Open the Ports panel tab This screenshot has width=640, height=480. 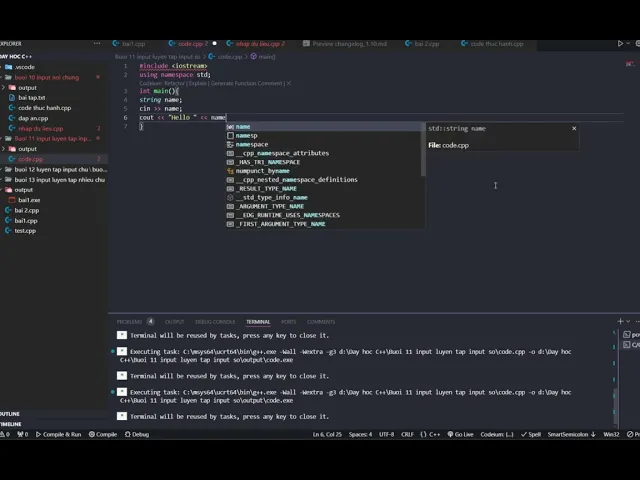[289, 322]
